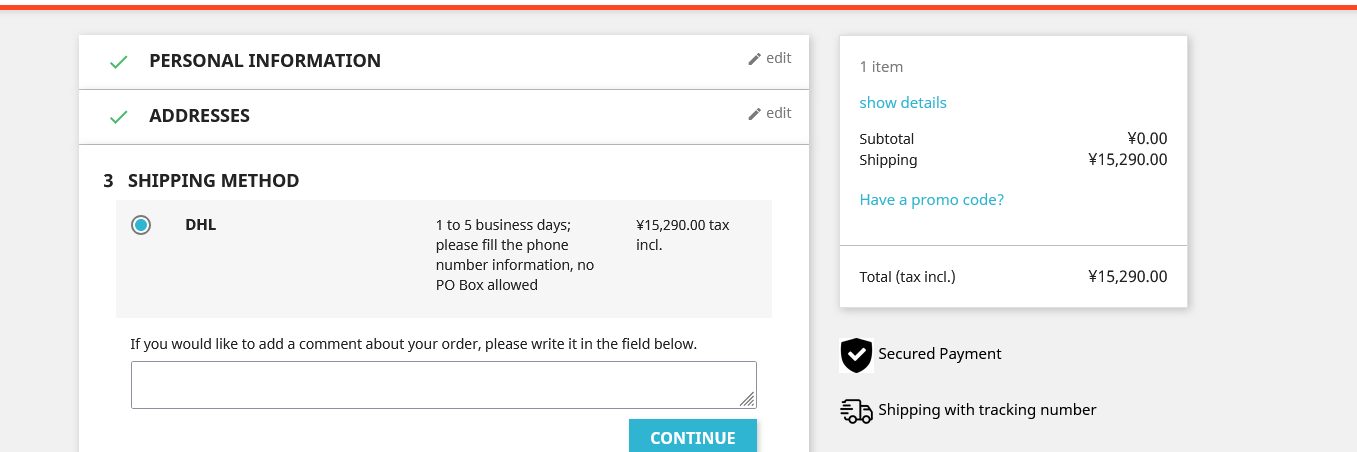Viewport: 1357px width, 452px height.
Task: Click the DHL price tax incl. text
Action: 682,235
